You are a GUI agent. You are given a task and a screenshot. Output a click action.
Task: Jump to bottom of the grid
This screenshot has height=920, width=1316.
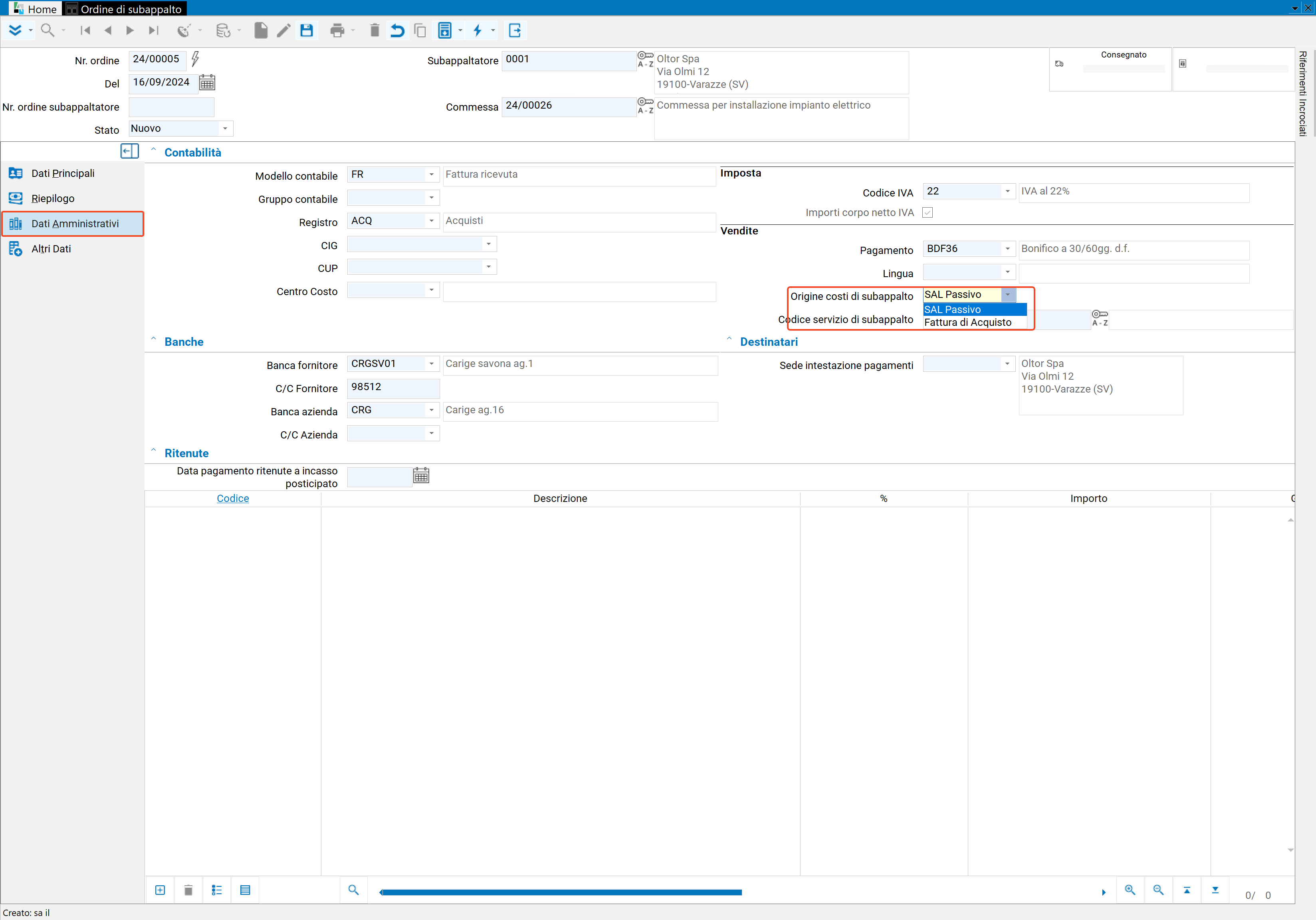coord(1215,890)
